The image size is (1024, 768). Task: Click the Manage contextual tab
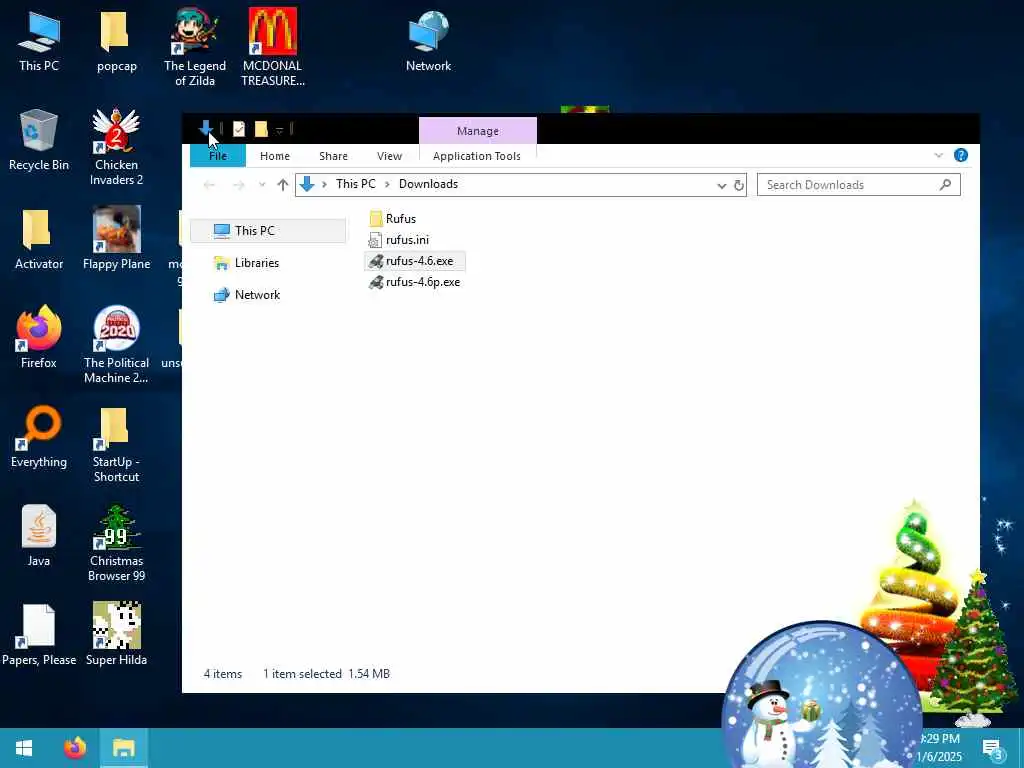(x=477, y=131)
